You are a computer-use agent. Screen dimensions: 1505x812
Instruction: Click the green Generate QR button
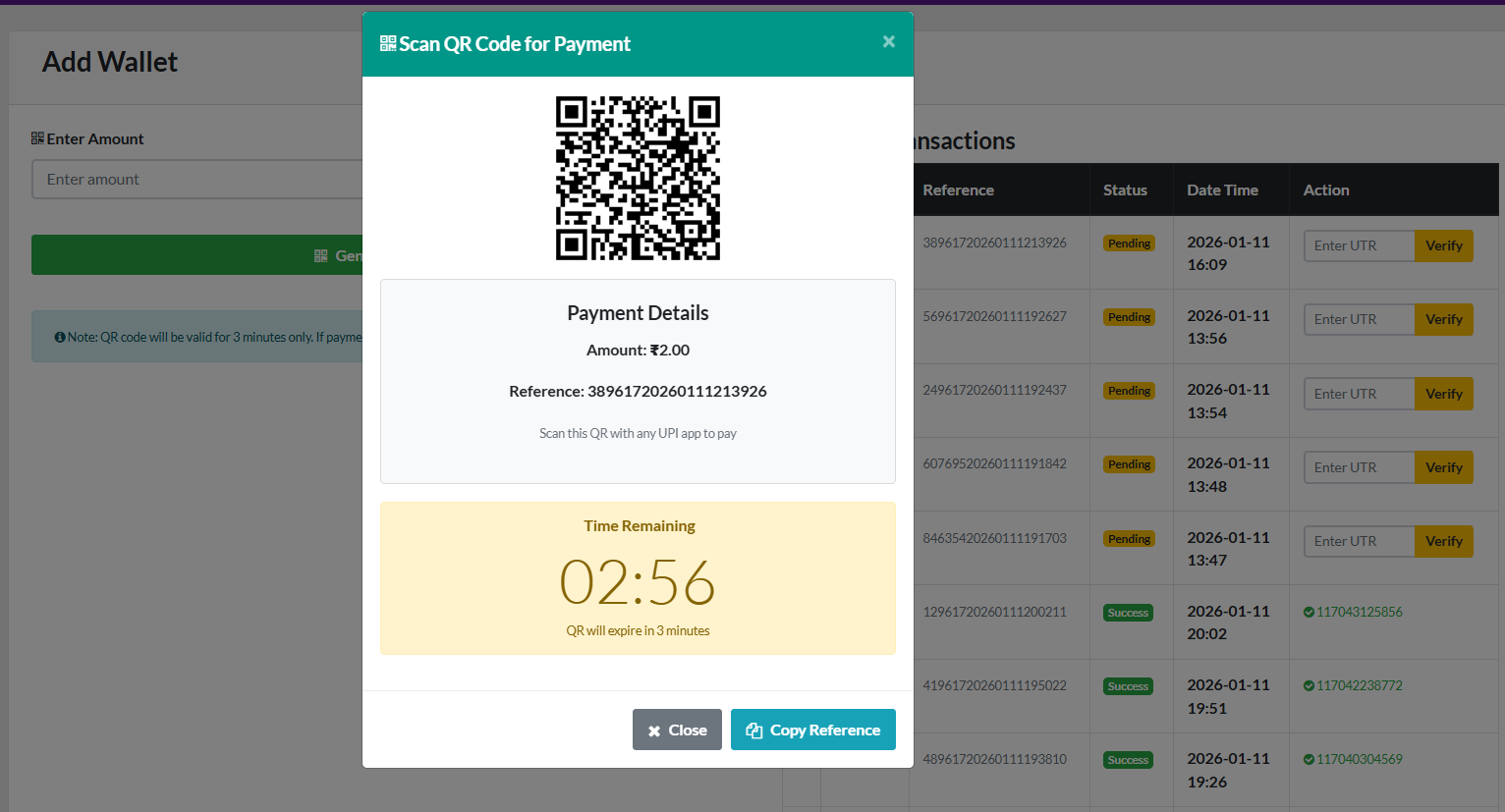tap(197, 255)
